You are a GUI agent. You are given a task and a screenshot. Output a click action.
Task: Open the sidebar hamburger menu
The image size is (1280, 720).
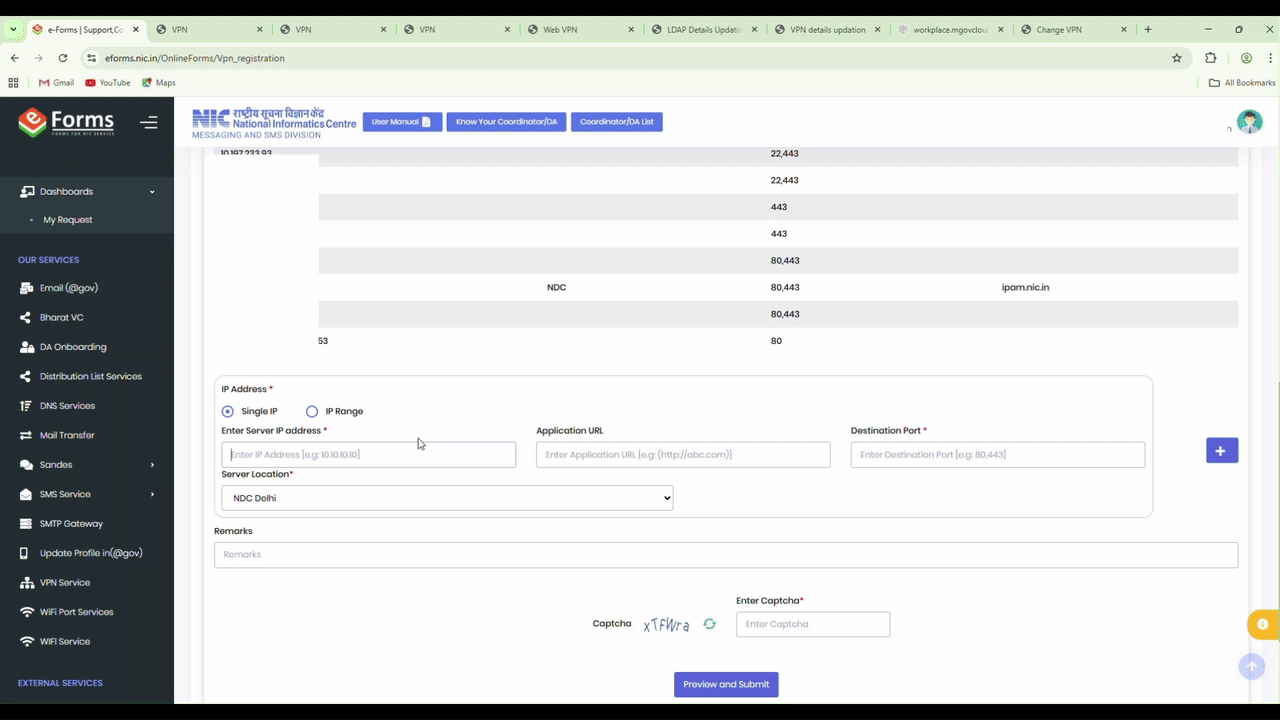pyautogui.click(x=148, y=121)
